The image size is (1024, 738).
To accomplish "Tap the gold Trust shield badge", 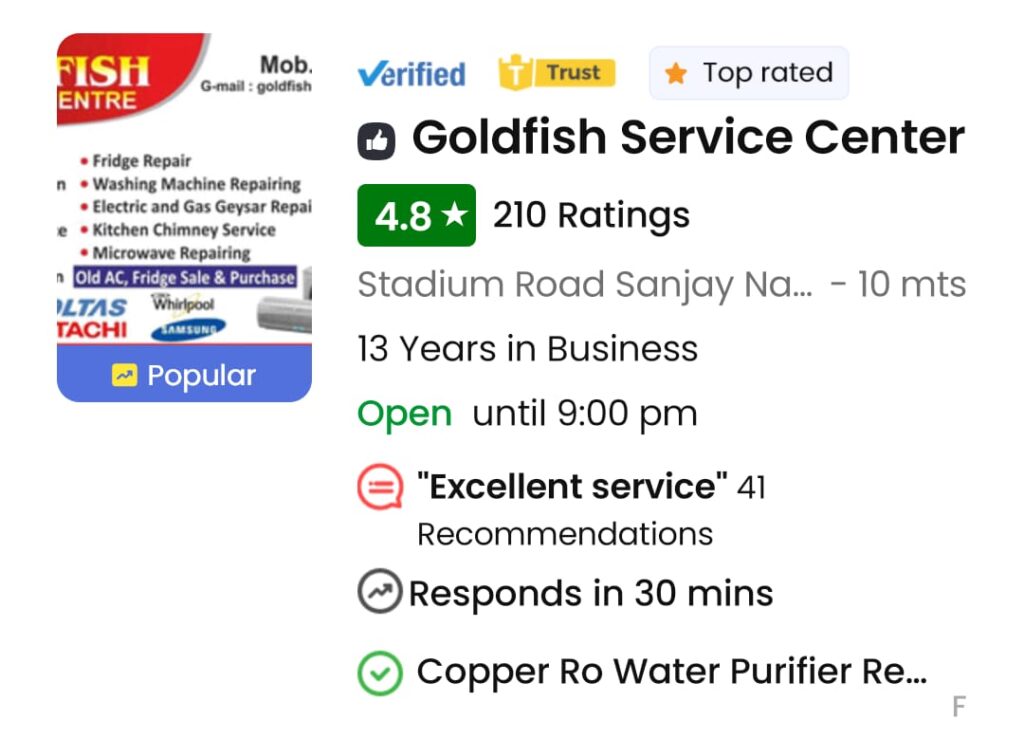I will 557,73.
